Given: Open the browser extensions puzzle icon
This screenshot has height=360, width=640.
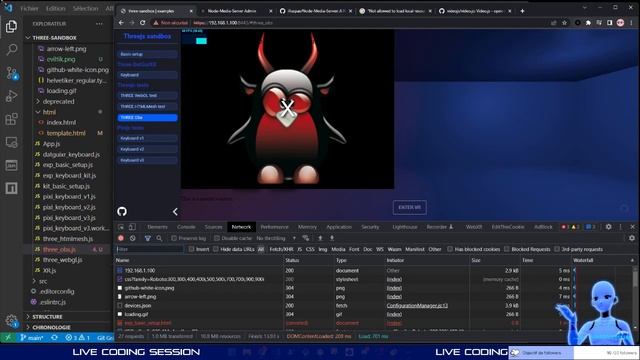Looking at the screenshot, I should click(588, 23).
